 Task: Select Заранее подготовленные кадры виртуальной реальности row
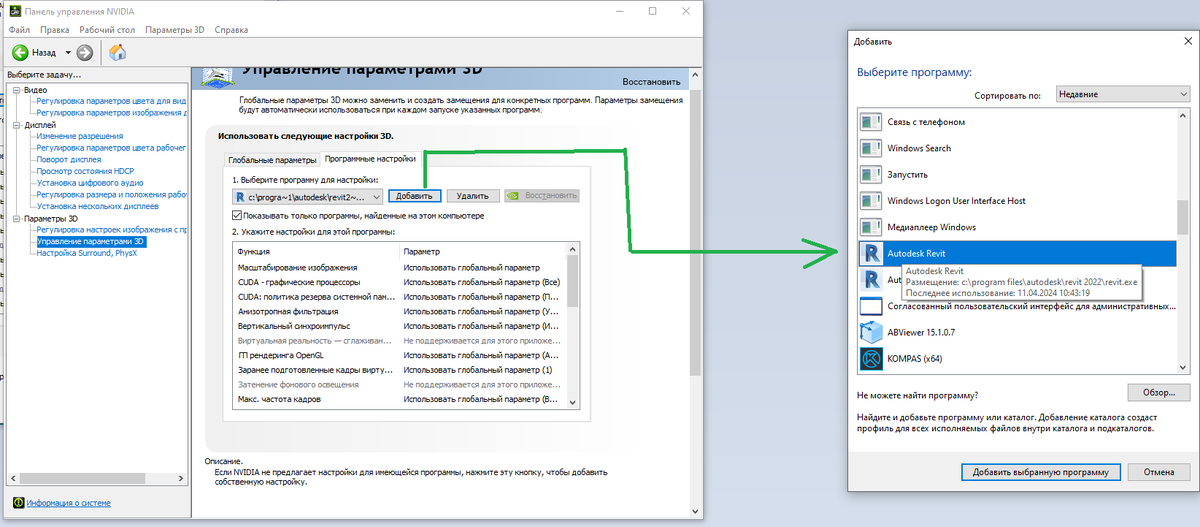pos(398,370)
